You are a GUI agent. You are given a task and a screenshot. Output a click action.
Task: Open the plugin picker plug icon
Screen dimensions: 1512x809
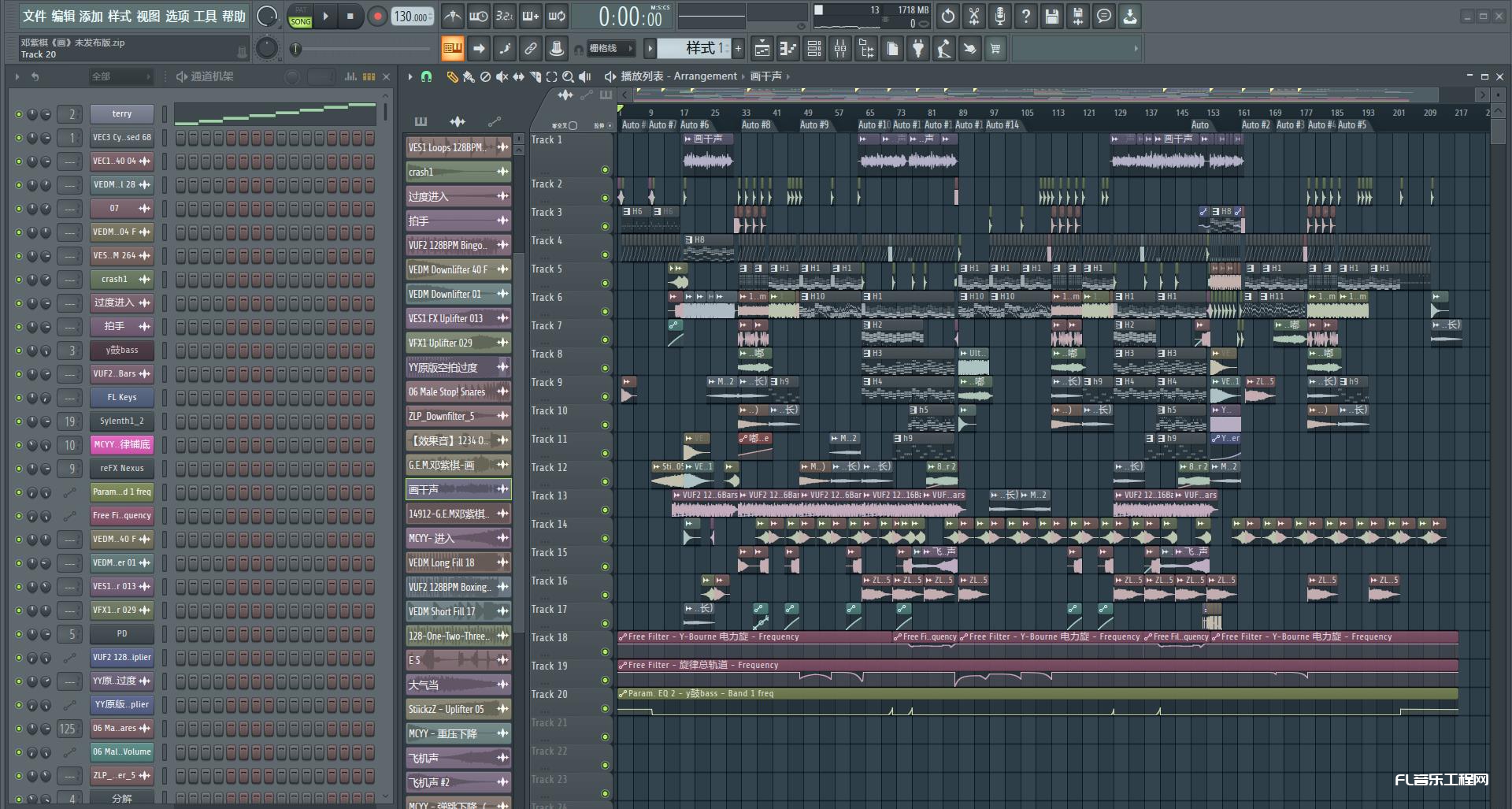[918, 49]
